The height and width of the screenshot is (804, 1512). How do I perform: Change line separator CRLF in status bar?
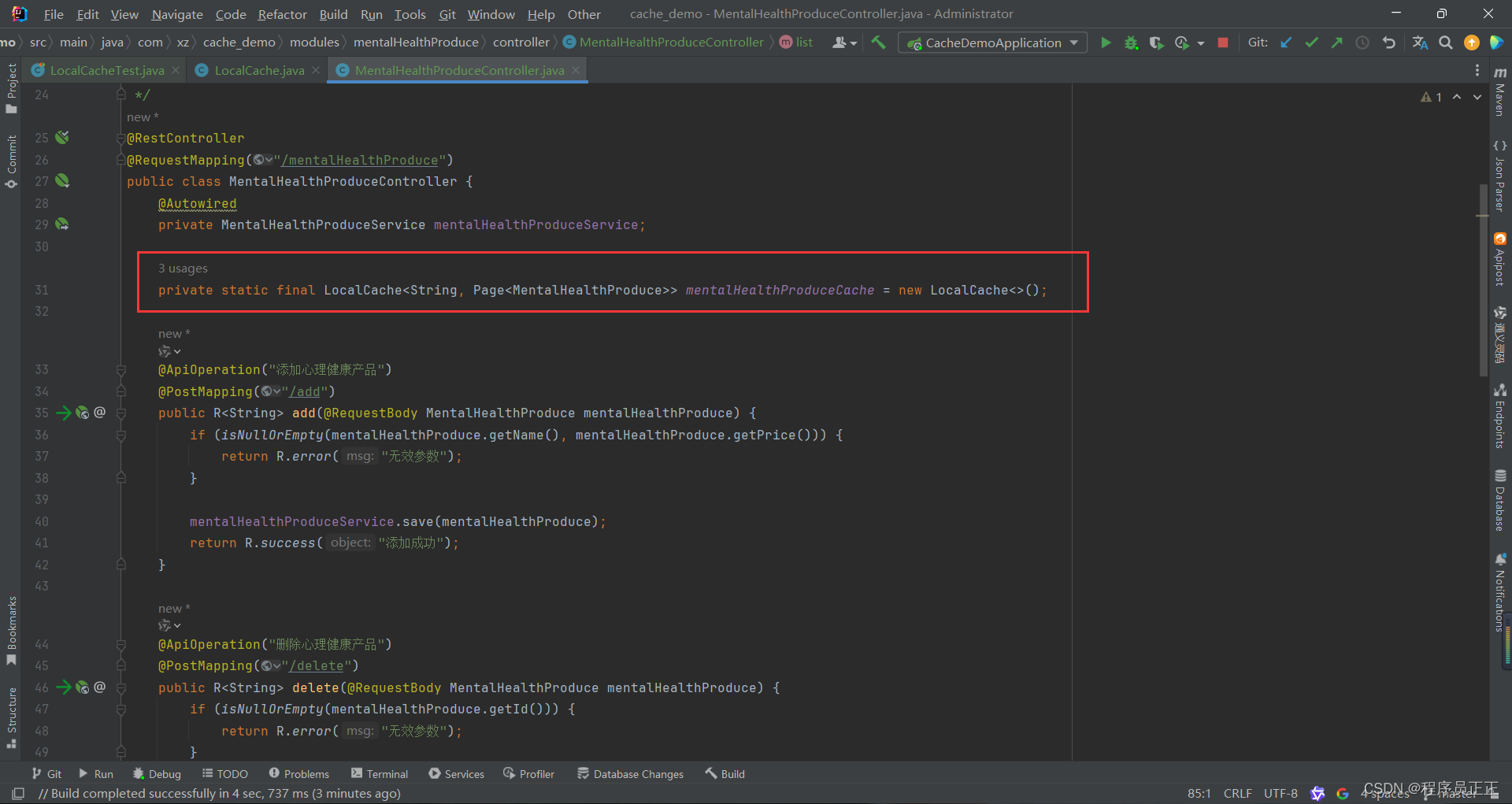tap(1237, 793)
